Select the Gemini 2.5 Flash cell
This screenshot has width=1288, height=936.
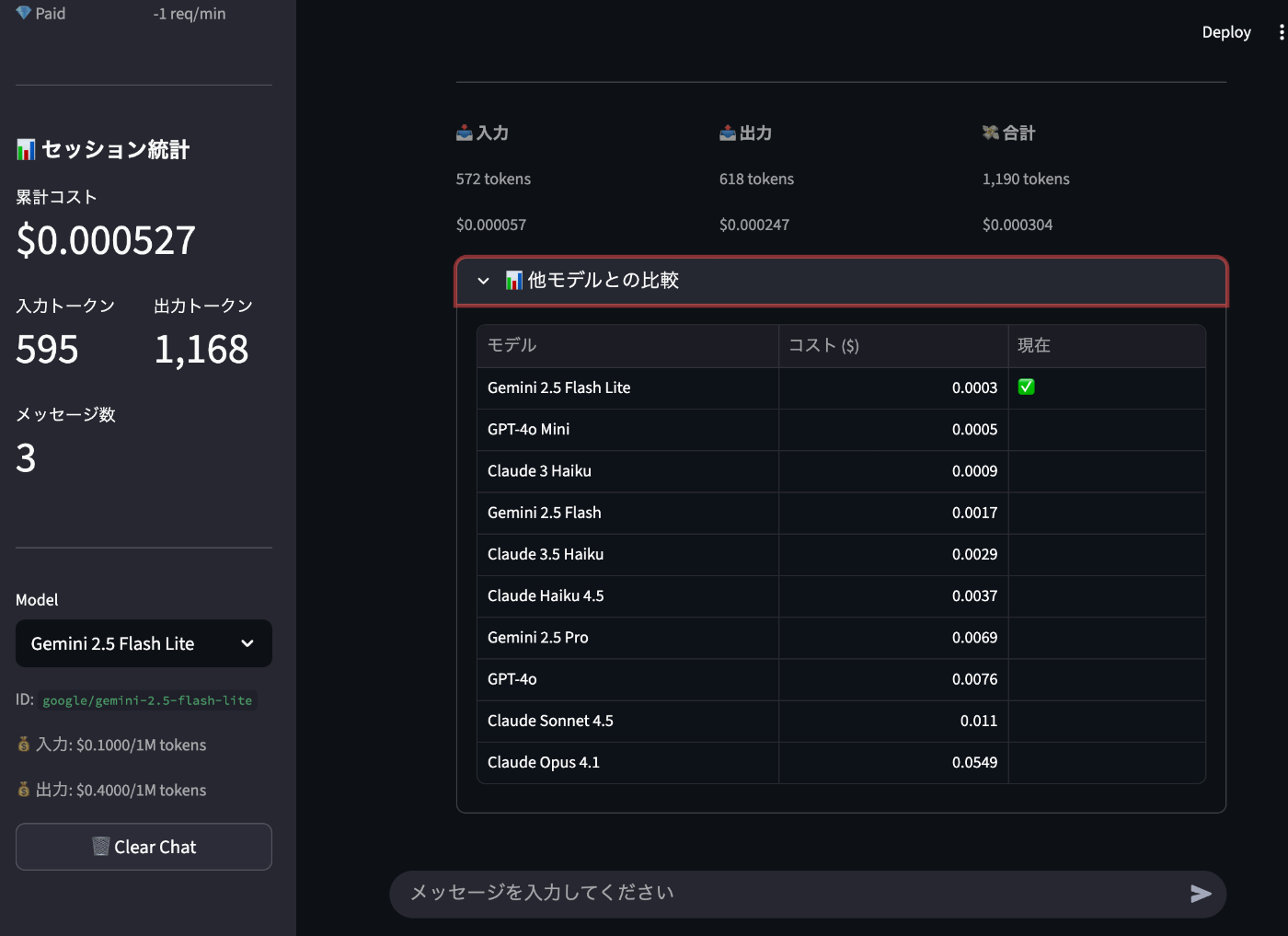[x=628, y=513]
